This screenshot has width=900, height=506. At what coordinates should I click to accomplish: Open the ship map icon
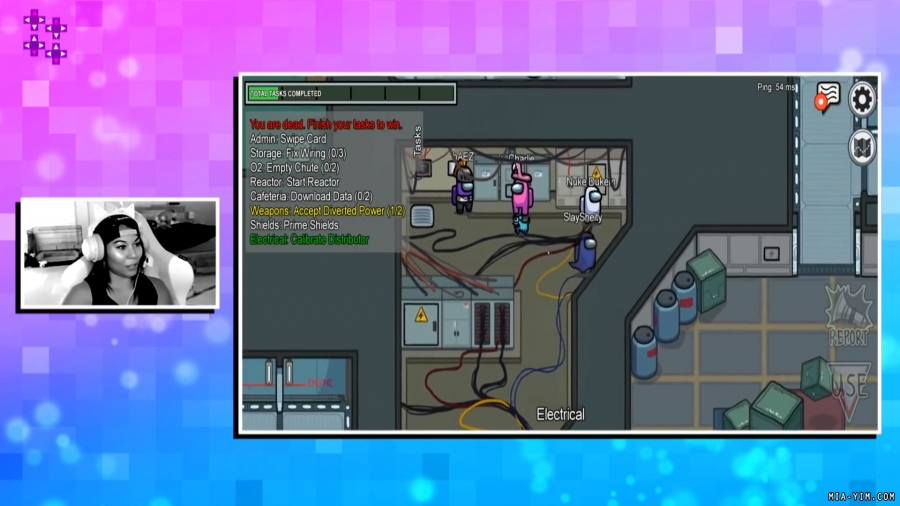point(862,147)
